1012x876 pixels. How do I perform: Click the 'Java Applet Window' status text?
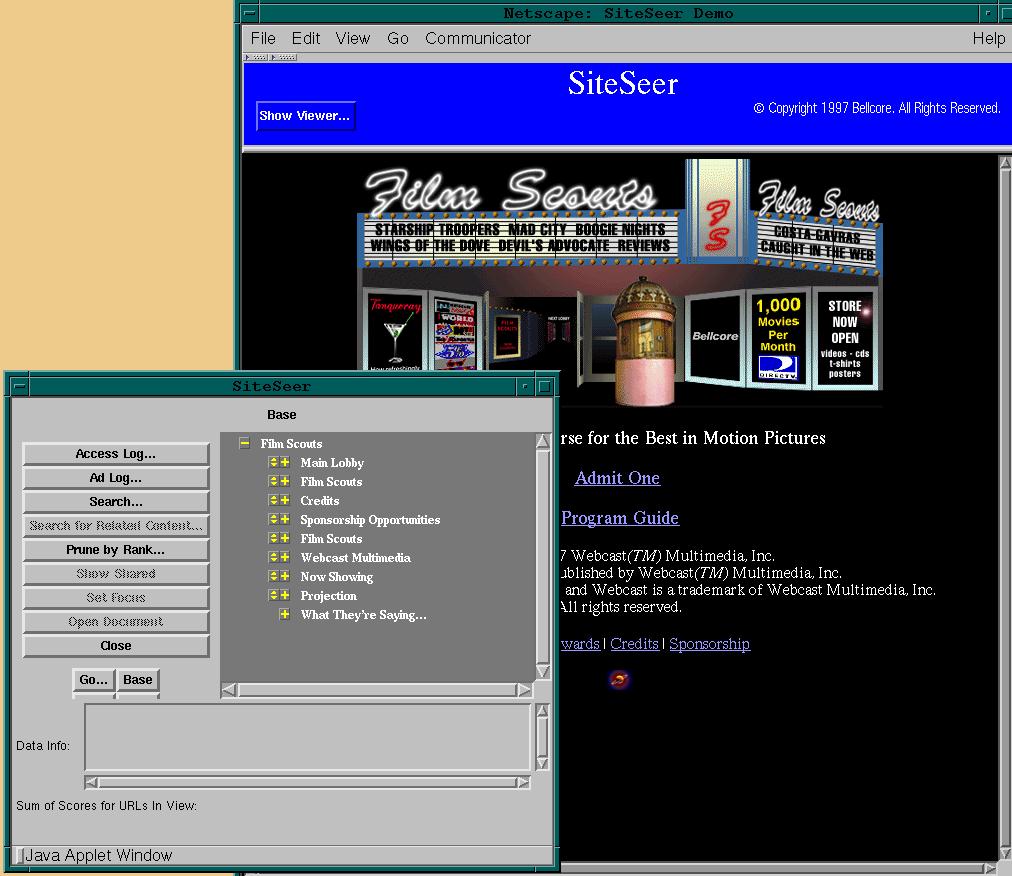tap(99, 855)
